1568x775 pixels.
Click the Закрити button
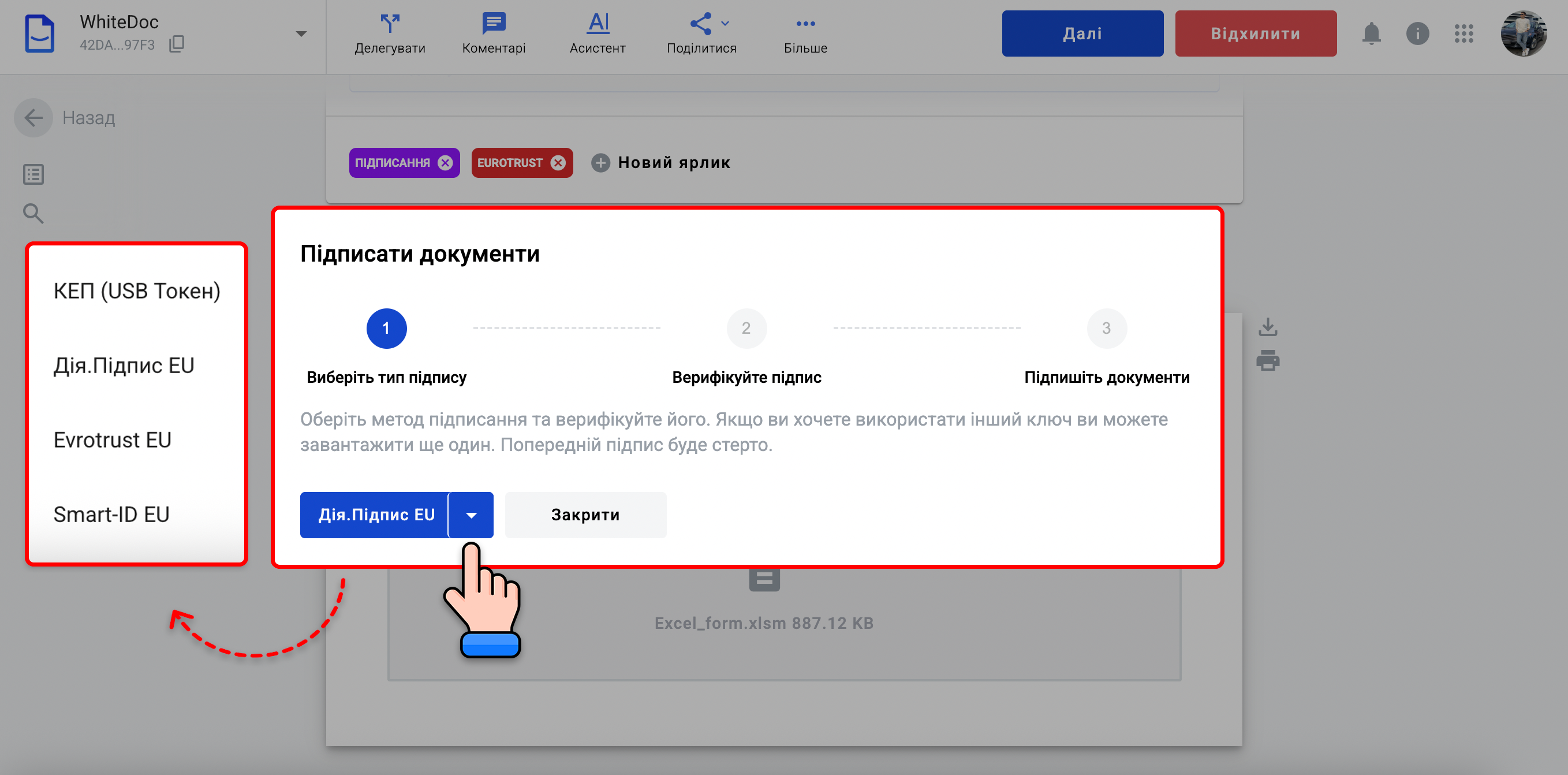pos(585,515)
